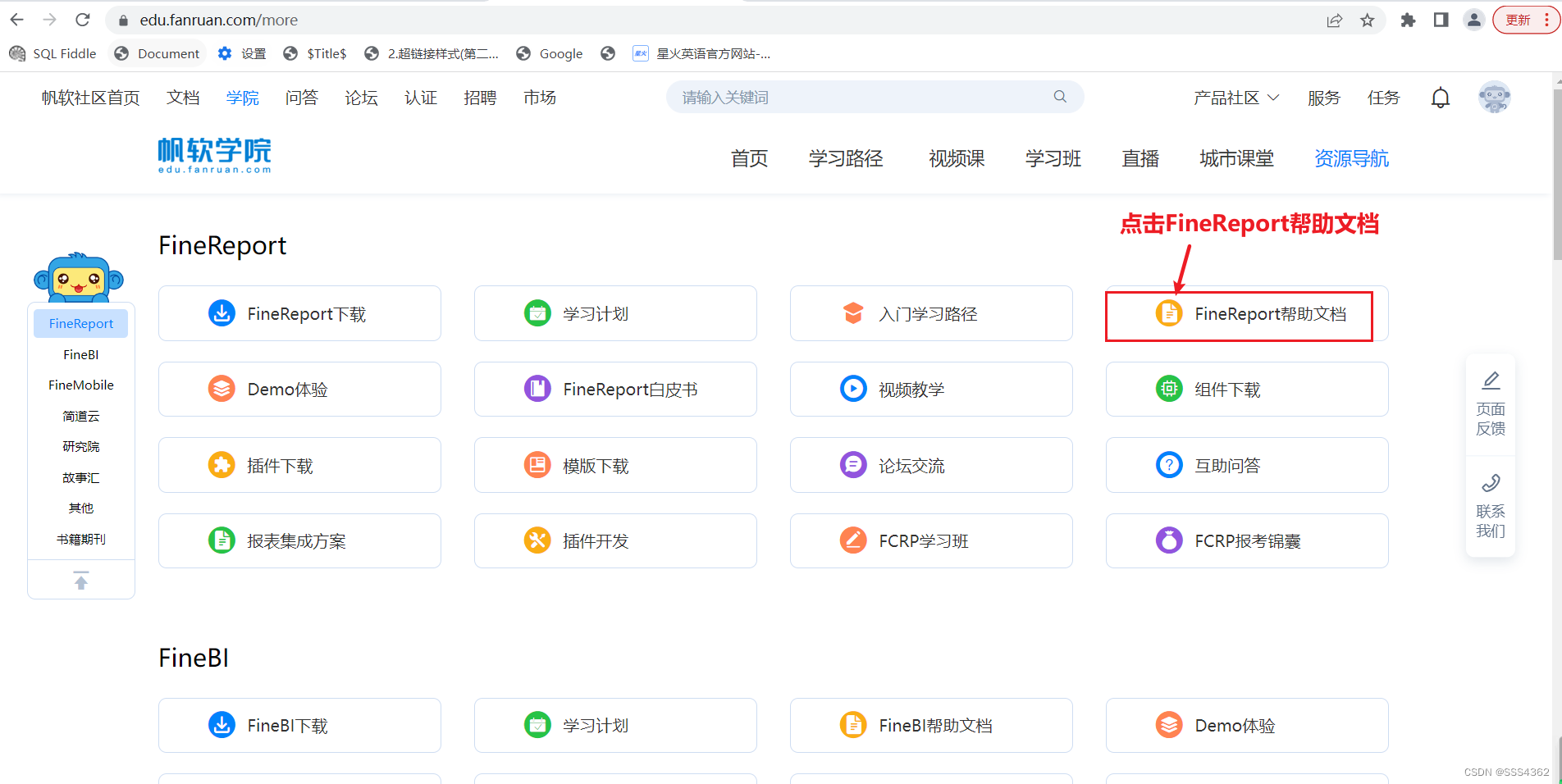Image resolution: width=1562 pixels, height=784 pixels.
Task: Jump to 研究院 in sidebar
Action: point(81,446)
